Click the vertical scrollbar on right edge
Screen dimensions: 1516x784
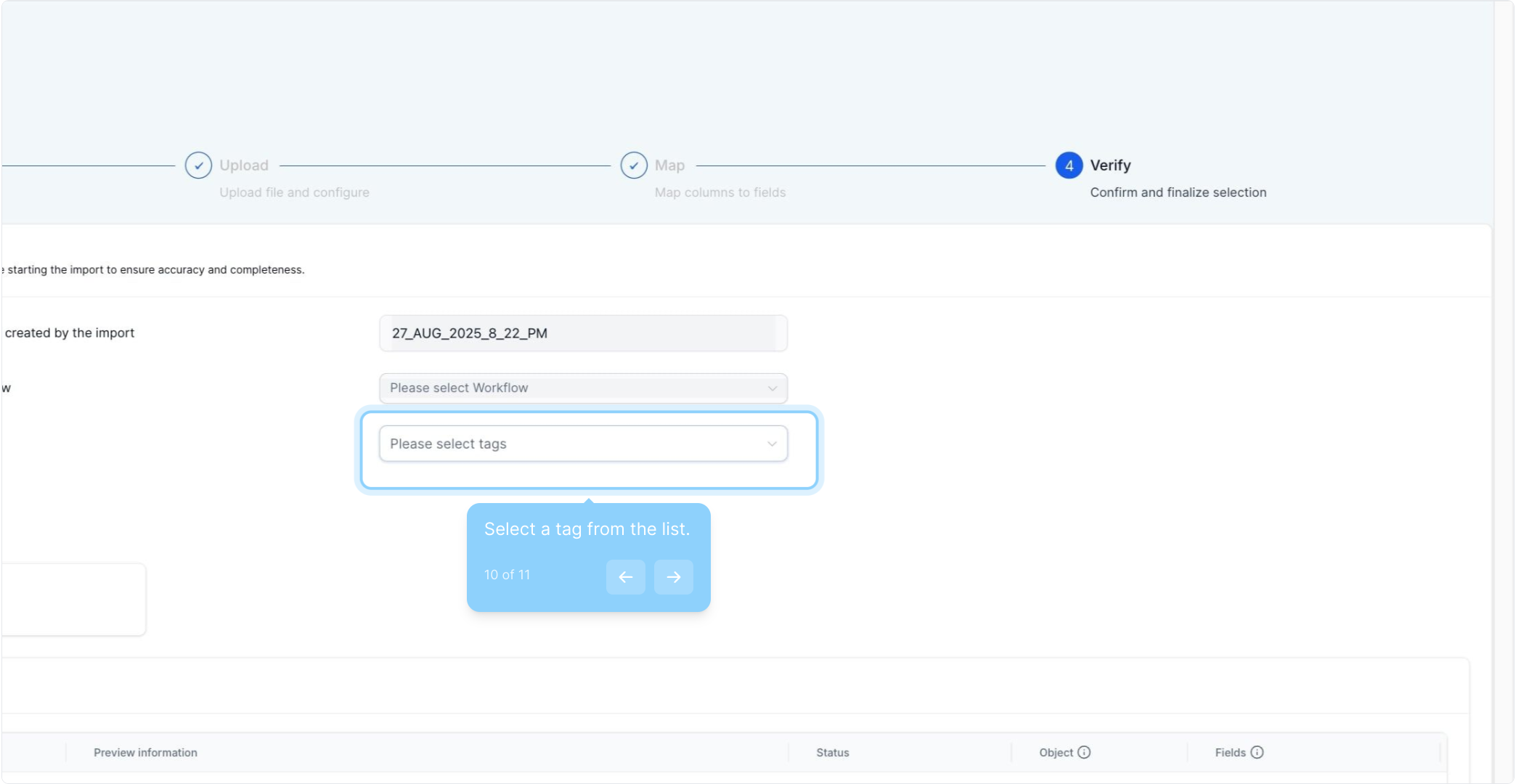pos(1503,392)
